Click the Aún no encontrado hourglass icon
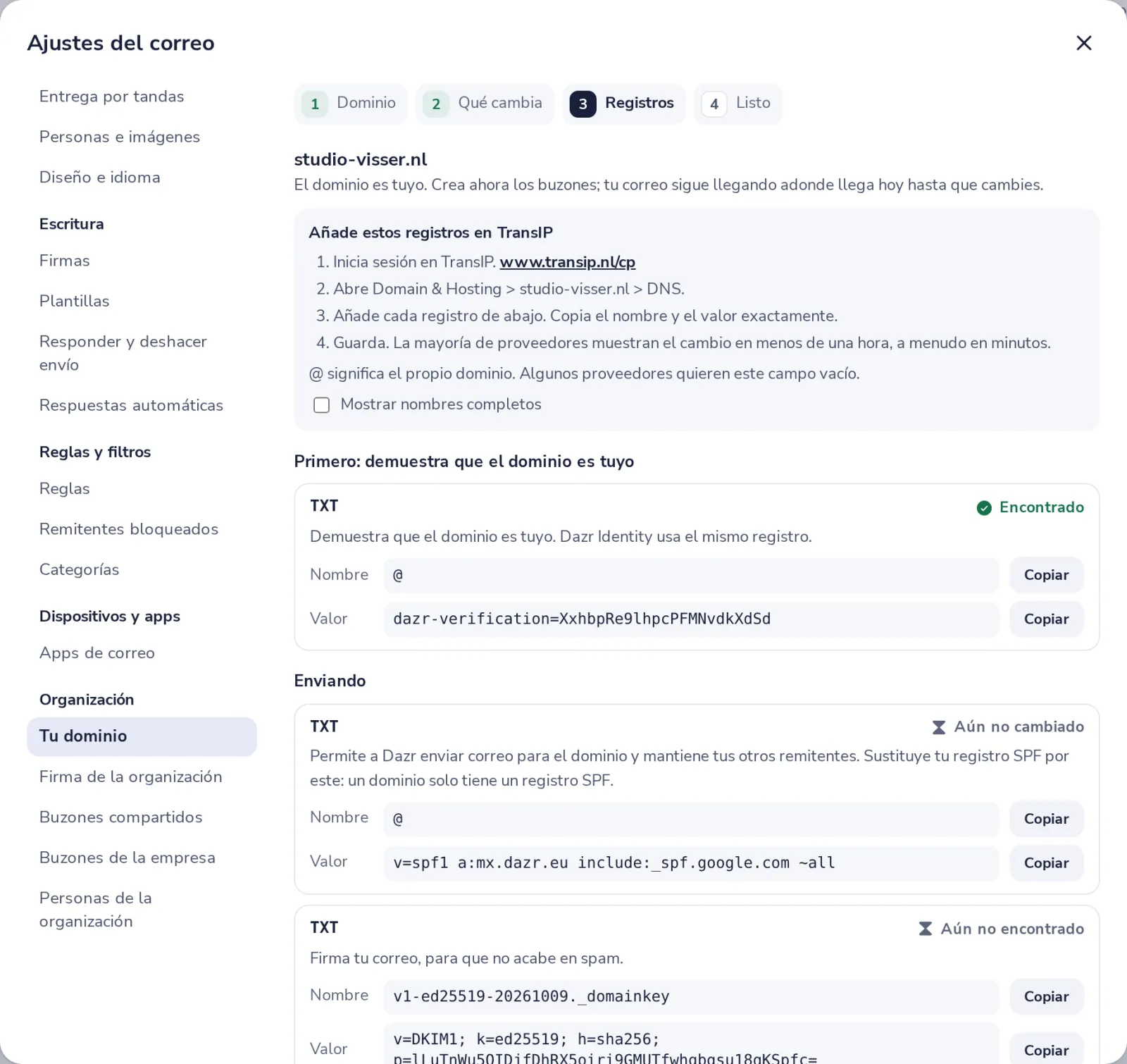Viewport: 1127px width, 1064px height. (926, 929)
